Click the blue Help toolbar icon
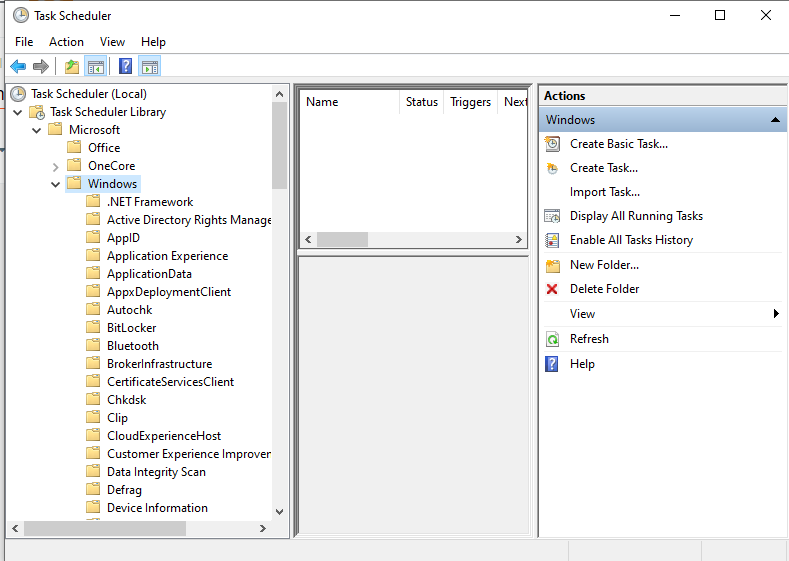The image size is (789, 561). [125, 66]
